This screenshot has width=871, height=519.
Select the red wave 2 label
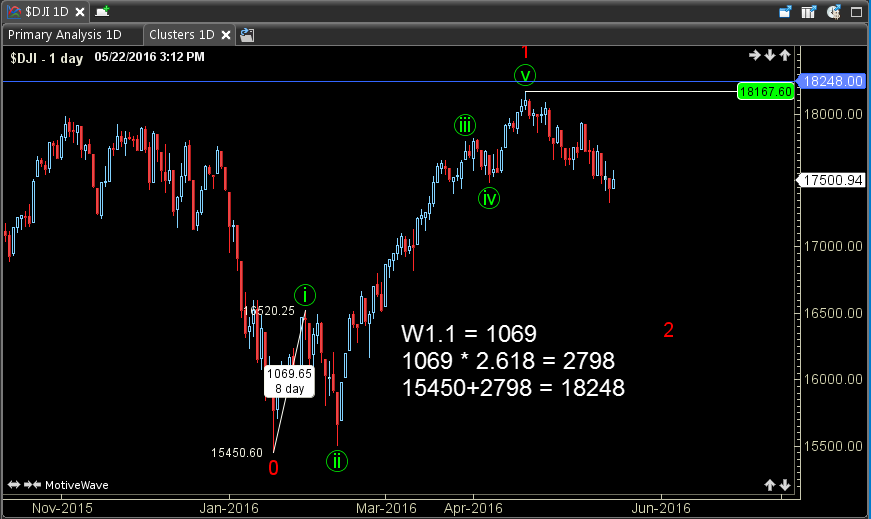coord(669,330)
